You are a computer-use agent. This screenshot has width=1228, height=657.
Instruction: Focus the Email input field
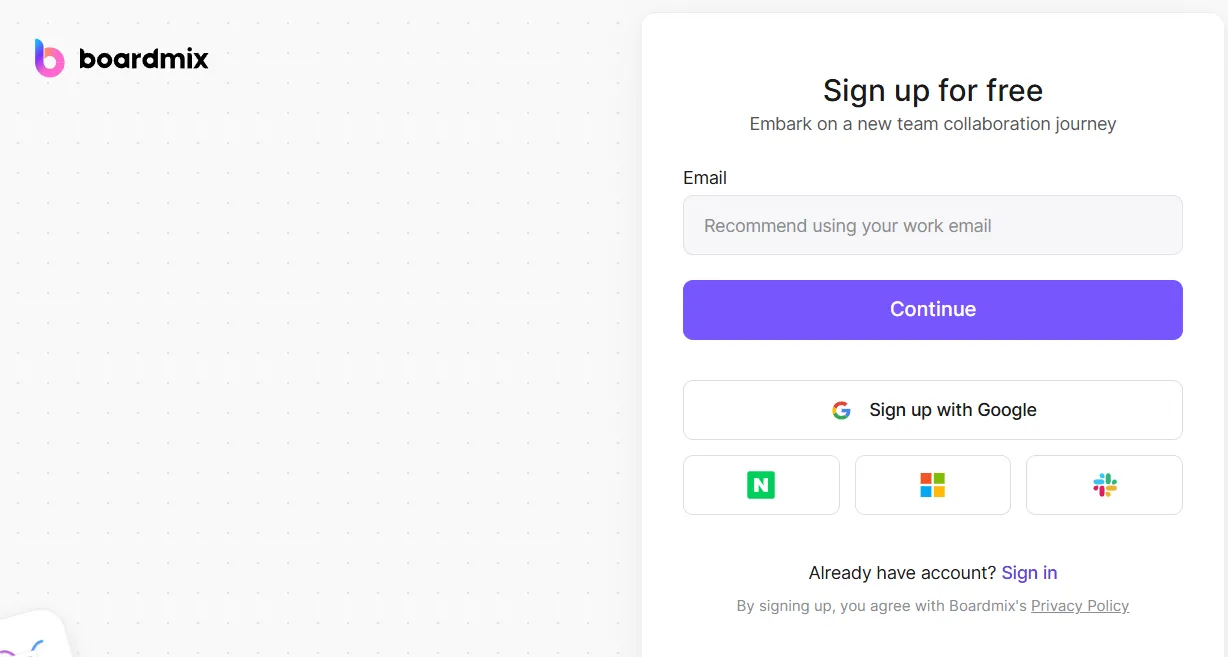(x=932, y=225)
